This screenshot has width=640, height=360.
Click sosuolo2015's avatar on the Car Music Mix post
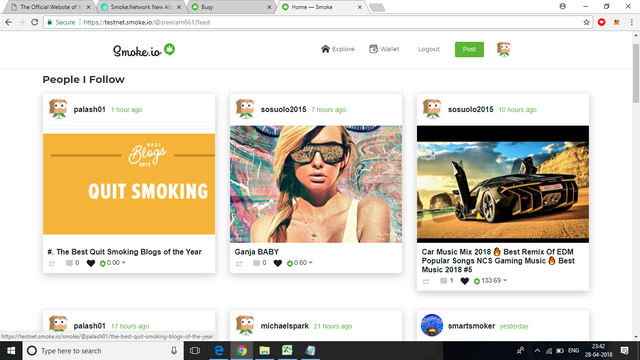pos(432,109)
